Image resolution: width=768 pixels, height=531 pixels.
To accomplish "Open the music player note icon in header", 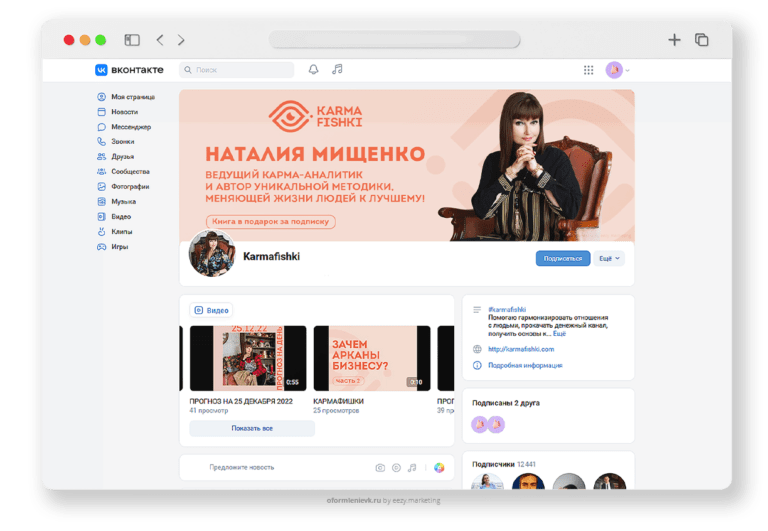I will coord(337,70).
